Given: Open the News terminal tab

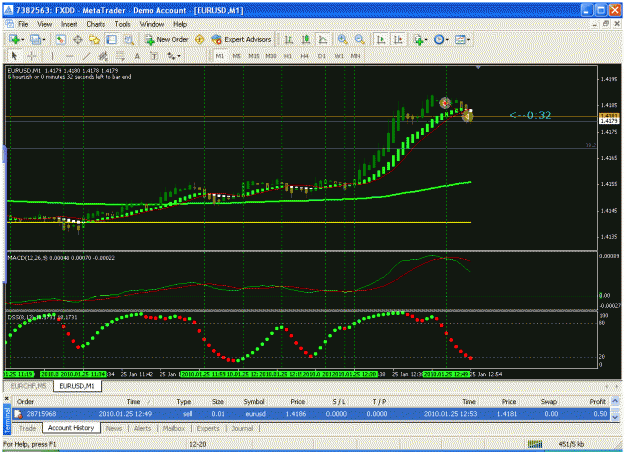Looking at the screenshot, I should point(114,428).
